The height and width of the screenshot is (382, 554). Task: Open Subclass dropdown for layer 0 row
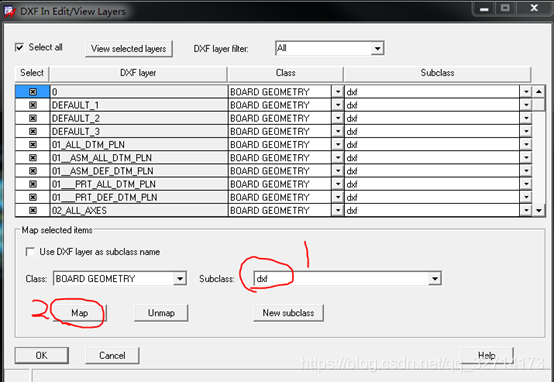pyautogui.click(x=526, y=92)
